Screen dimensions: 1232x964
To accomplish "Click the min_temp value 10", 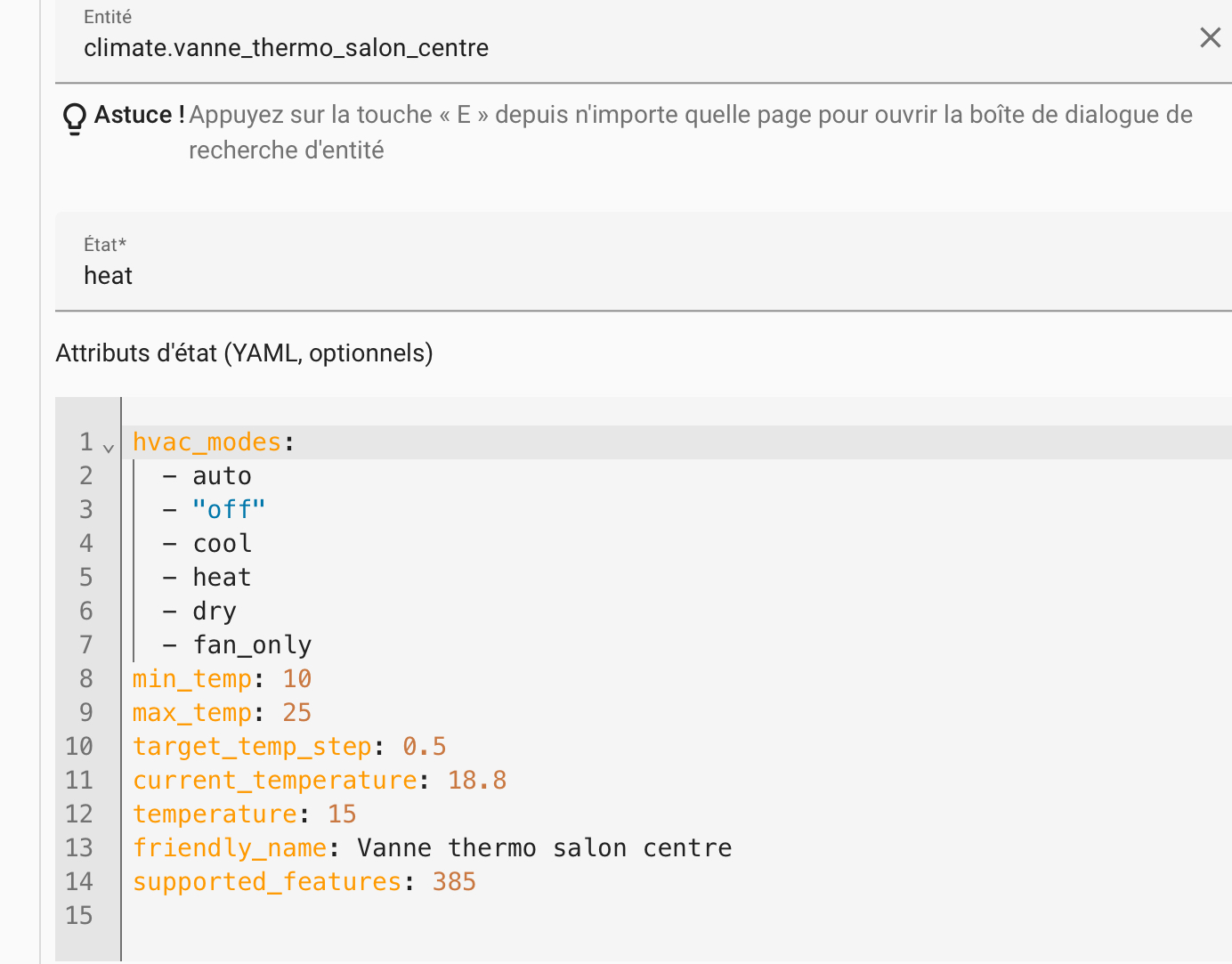I will [x=296, y=679].
